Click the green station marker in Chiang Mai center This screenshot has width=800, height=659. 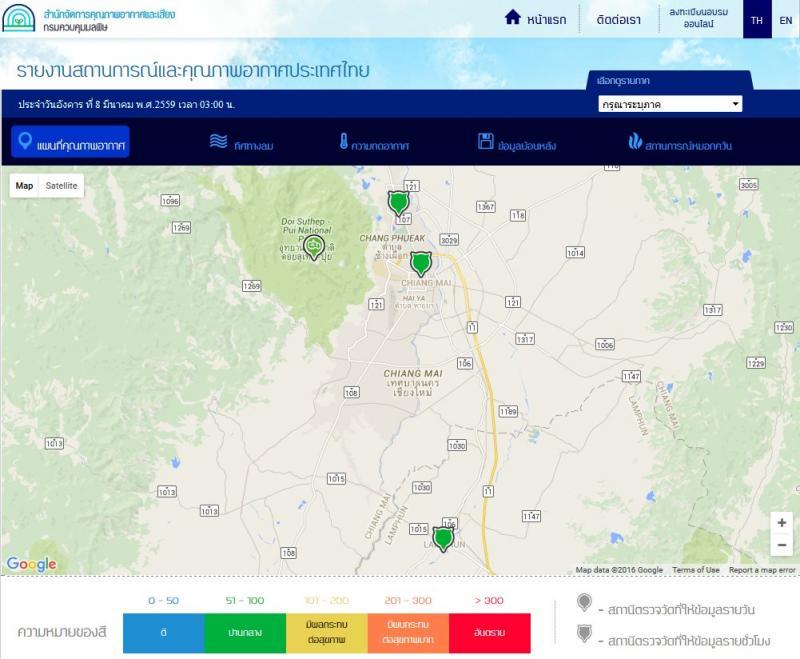coord(421,263)
